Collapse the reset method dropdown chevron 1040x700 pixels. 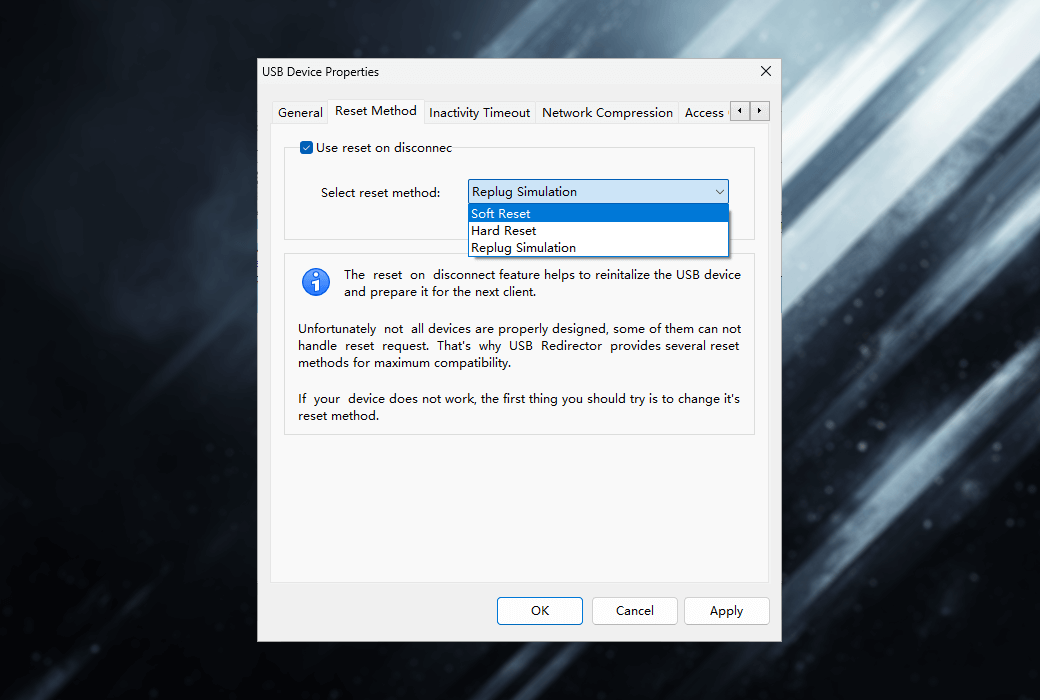pos(719,192)
